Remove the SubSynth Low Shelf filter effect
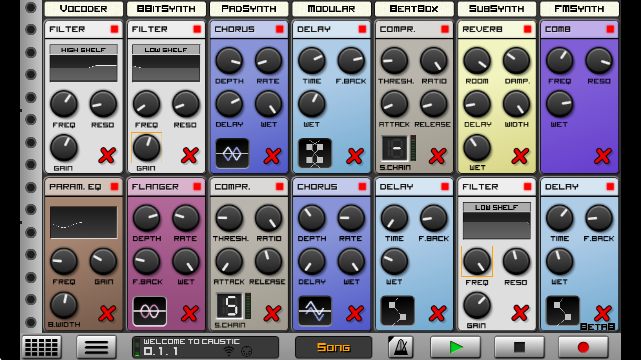Image resolution: width=641 pixels, height=360 pixels. [520, 313]
